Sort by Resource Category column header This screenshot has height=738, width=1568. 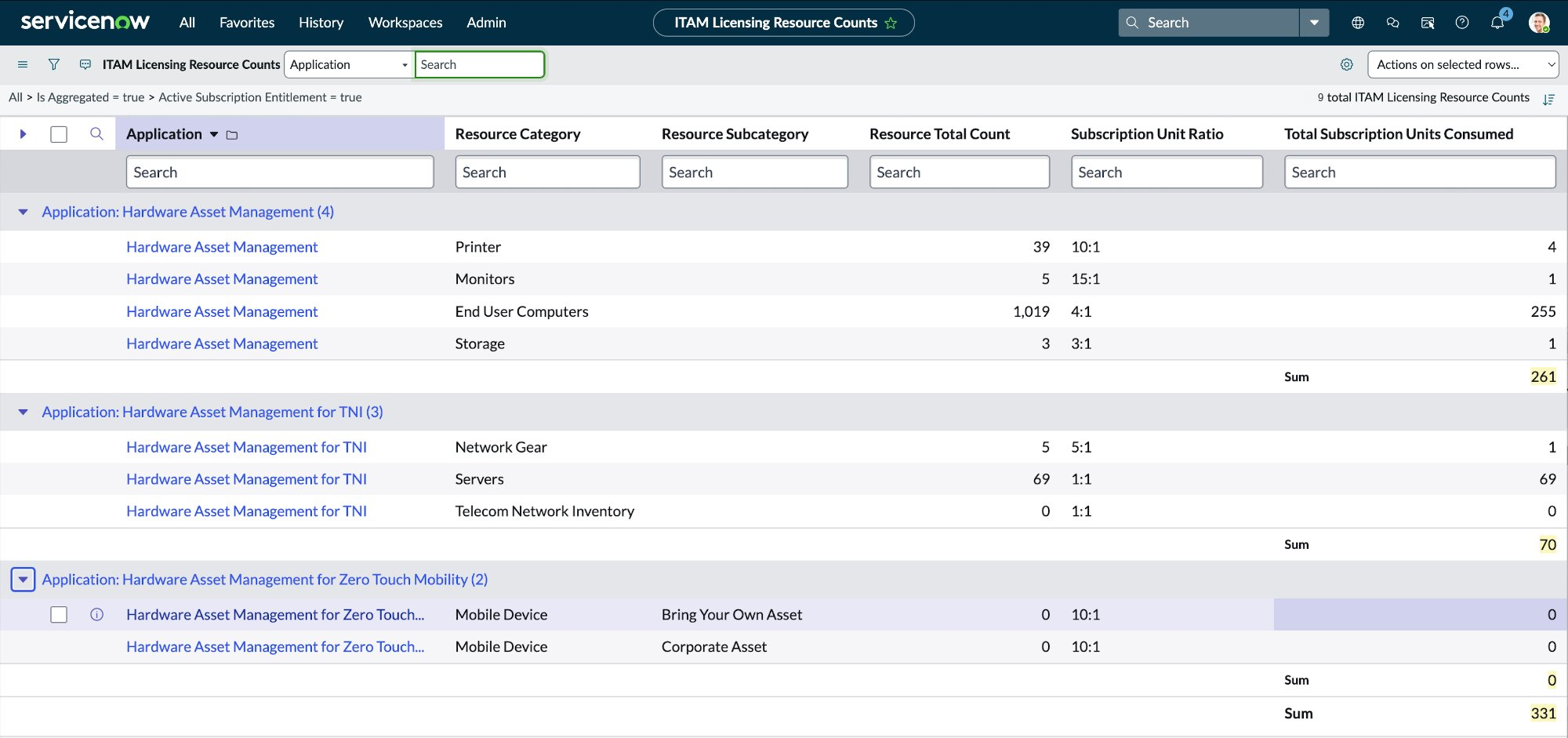[x=517, y=134]
